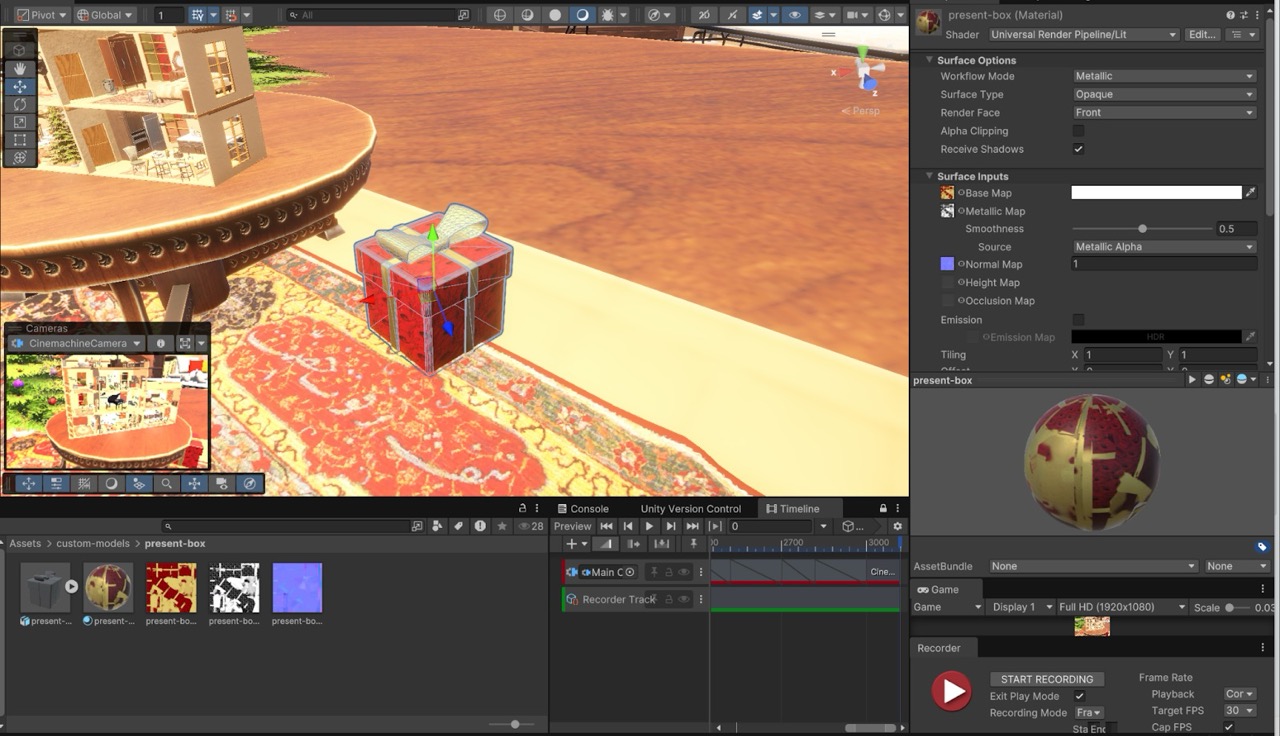Click Timeline Preview button
Screen dimensions: 1280x736
(573, 526)
